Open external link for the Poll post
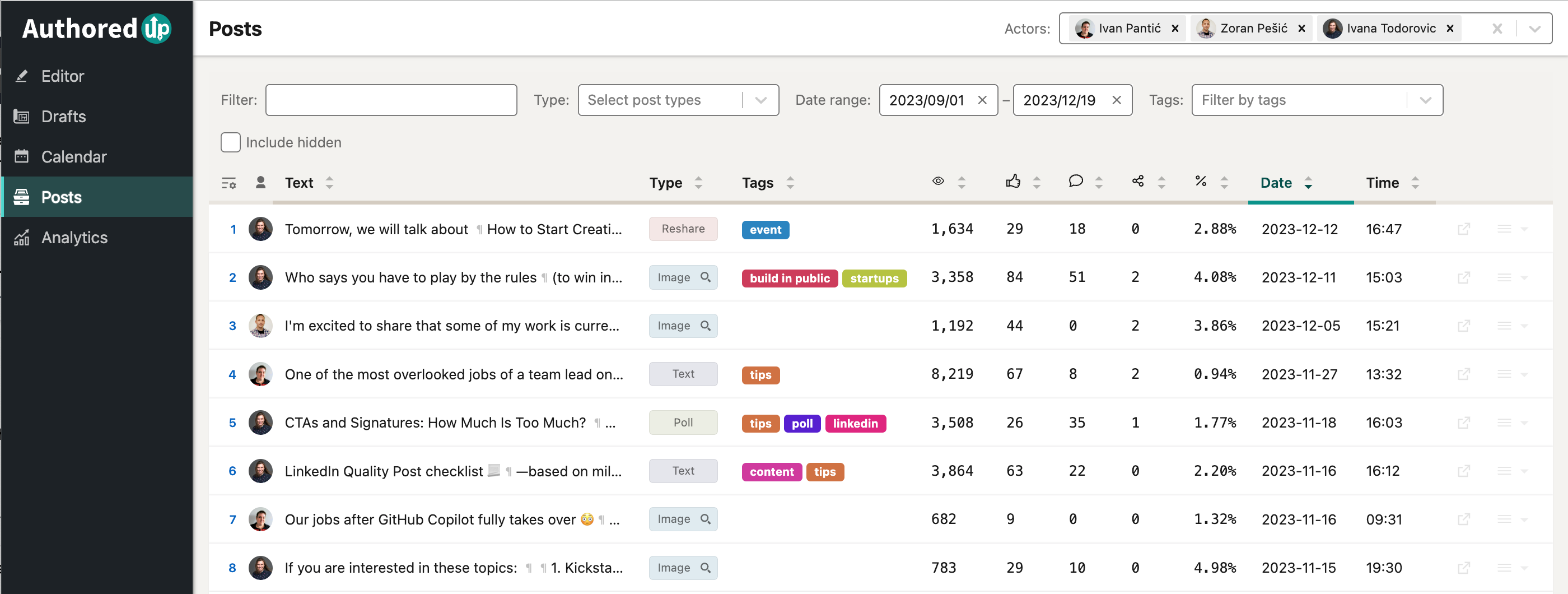1568x594 pixels. pyautogui.click(x=1464, y=423)
